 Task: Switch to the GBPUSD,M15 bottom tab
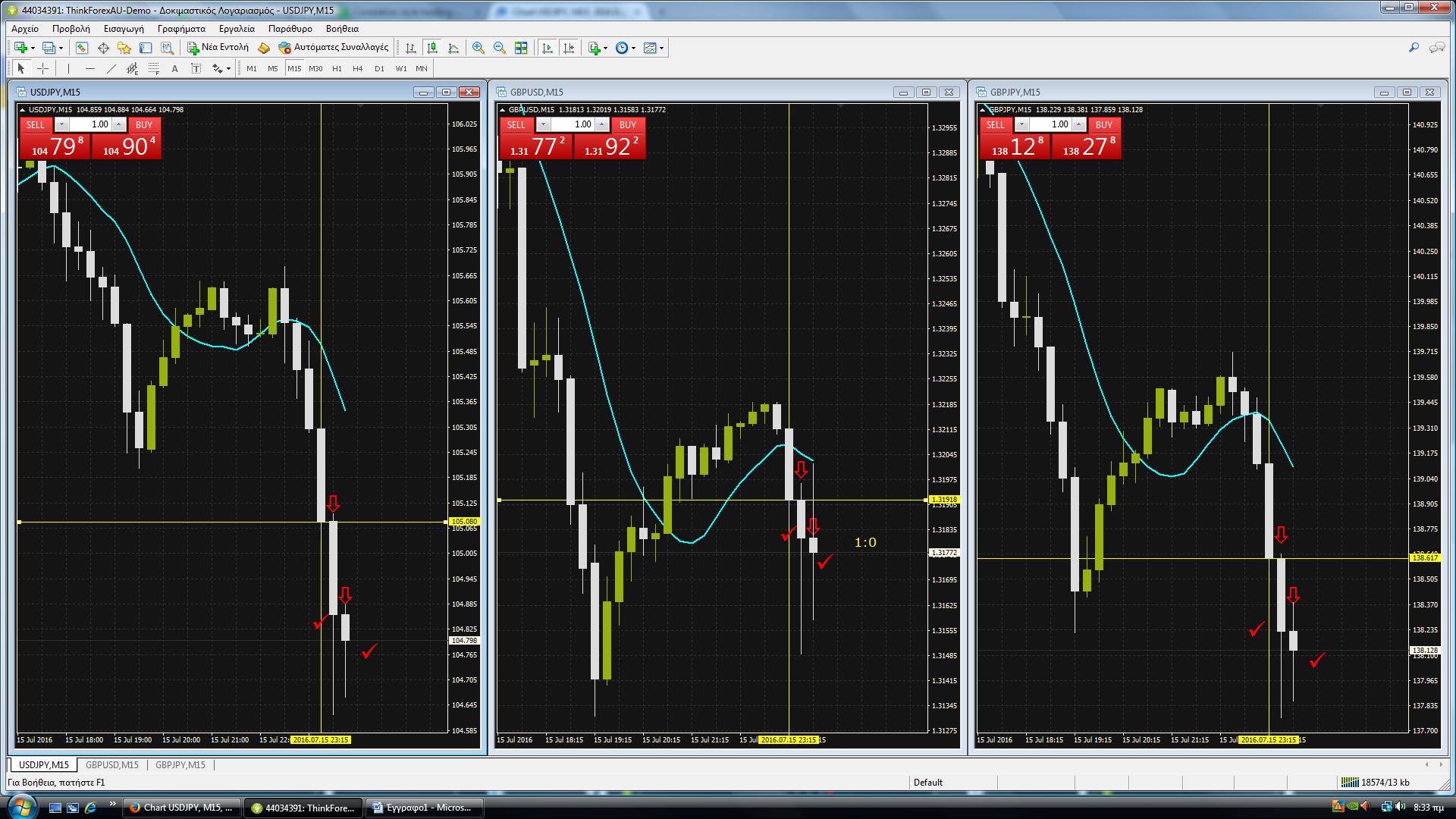click(112, 764)
